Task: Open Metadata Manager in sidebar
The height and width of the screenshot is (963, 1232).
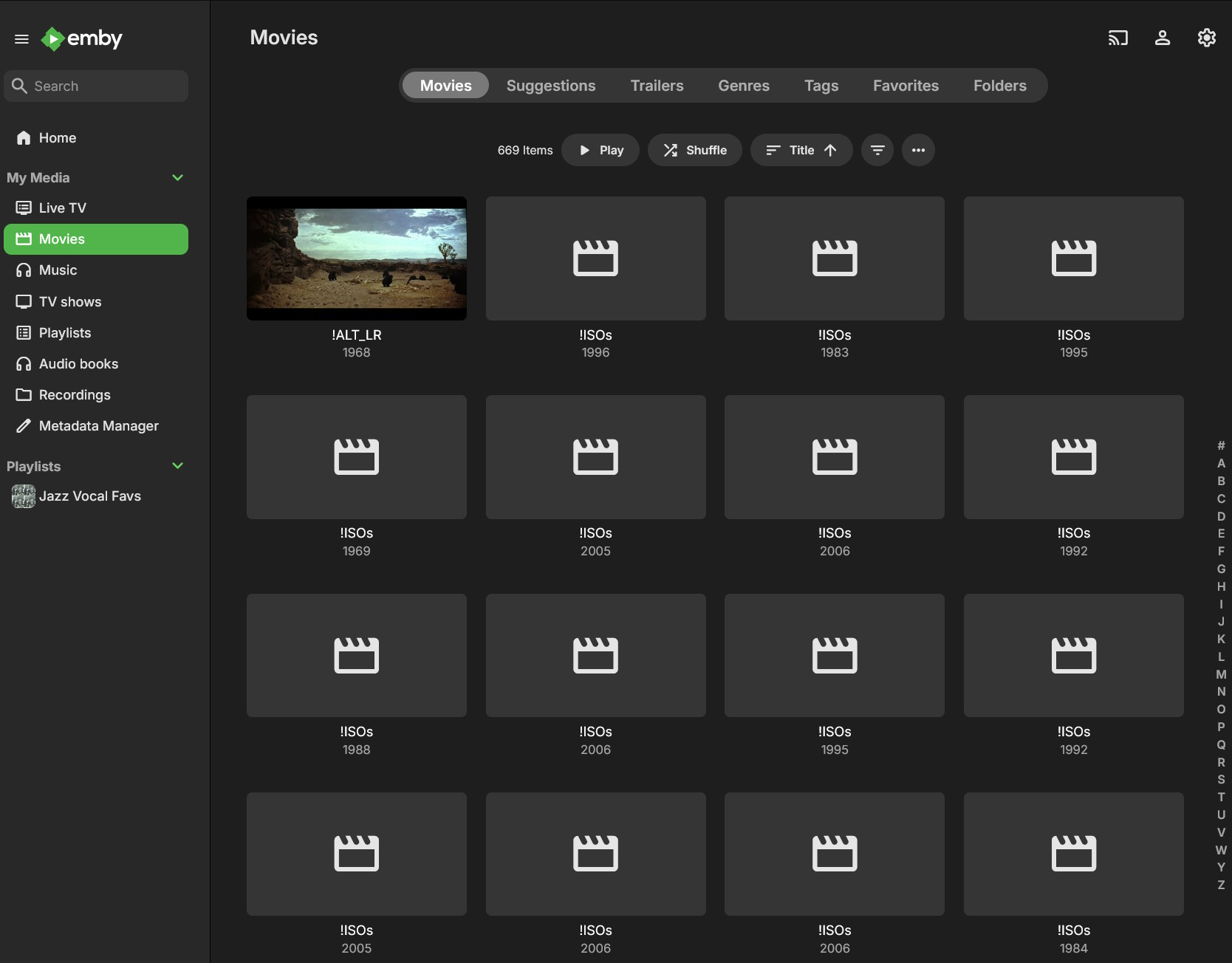Action: click(x=98, y=426)
